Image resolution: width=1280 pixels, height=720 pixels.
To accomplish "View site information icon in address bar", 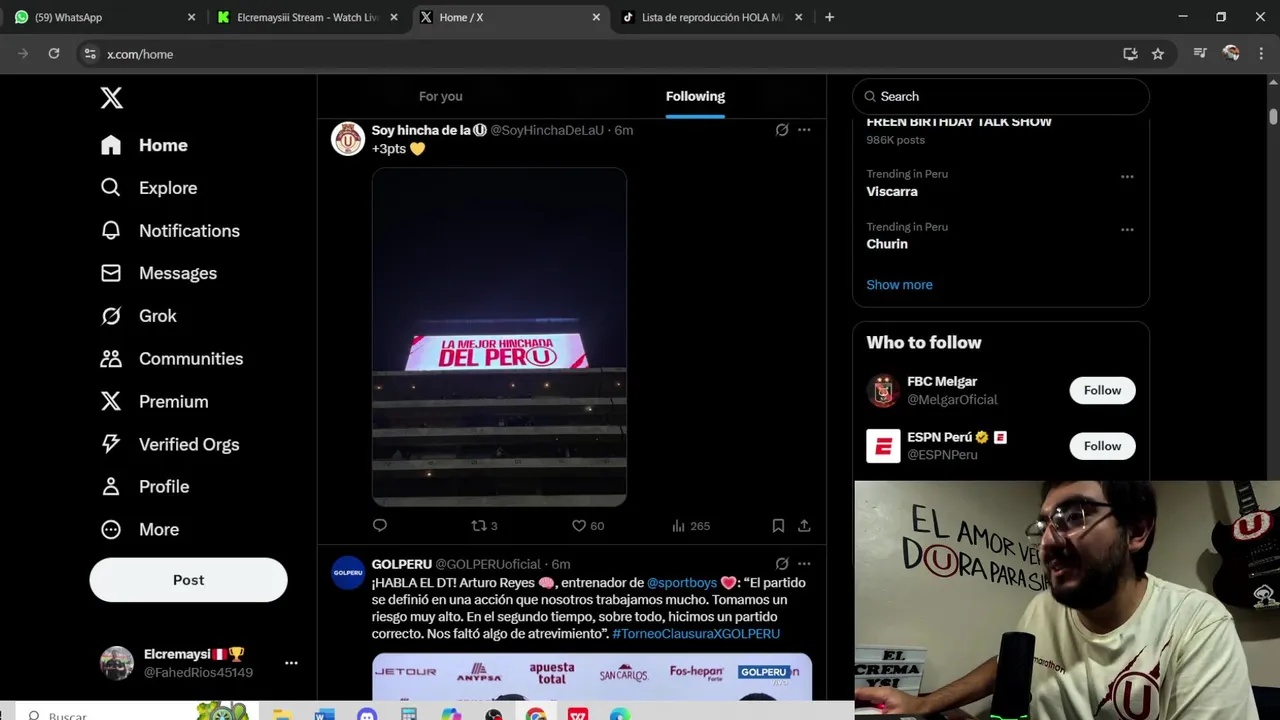I will [90, 54].
